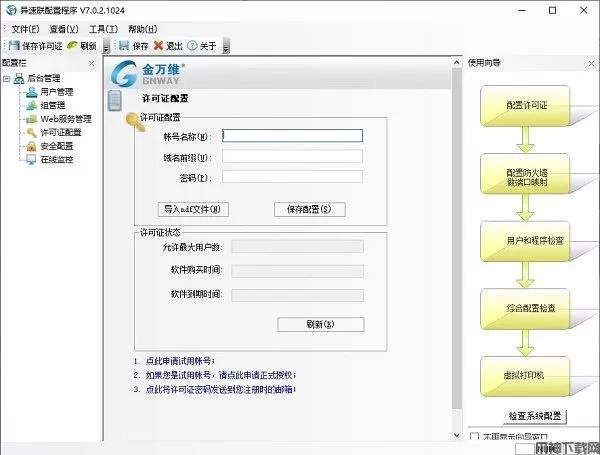
Task: Close the 使用向导 panel
Action: point(592,64)
